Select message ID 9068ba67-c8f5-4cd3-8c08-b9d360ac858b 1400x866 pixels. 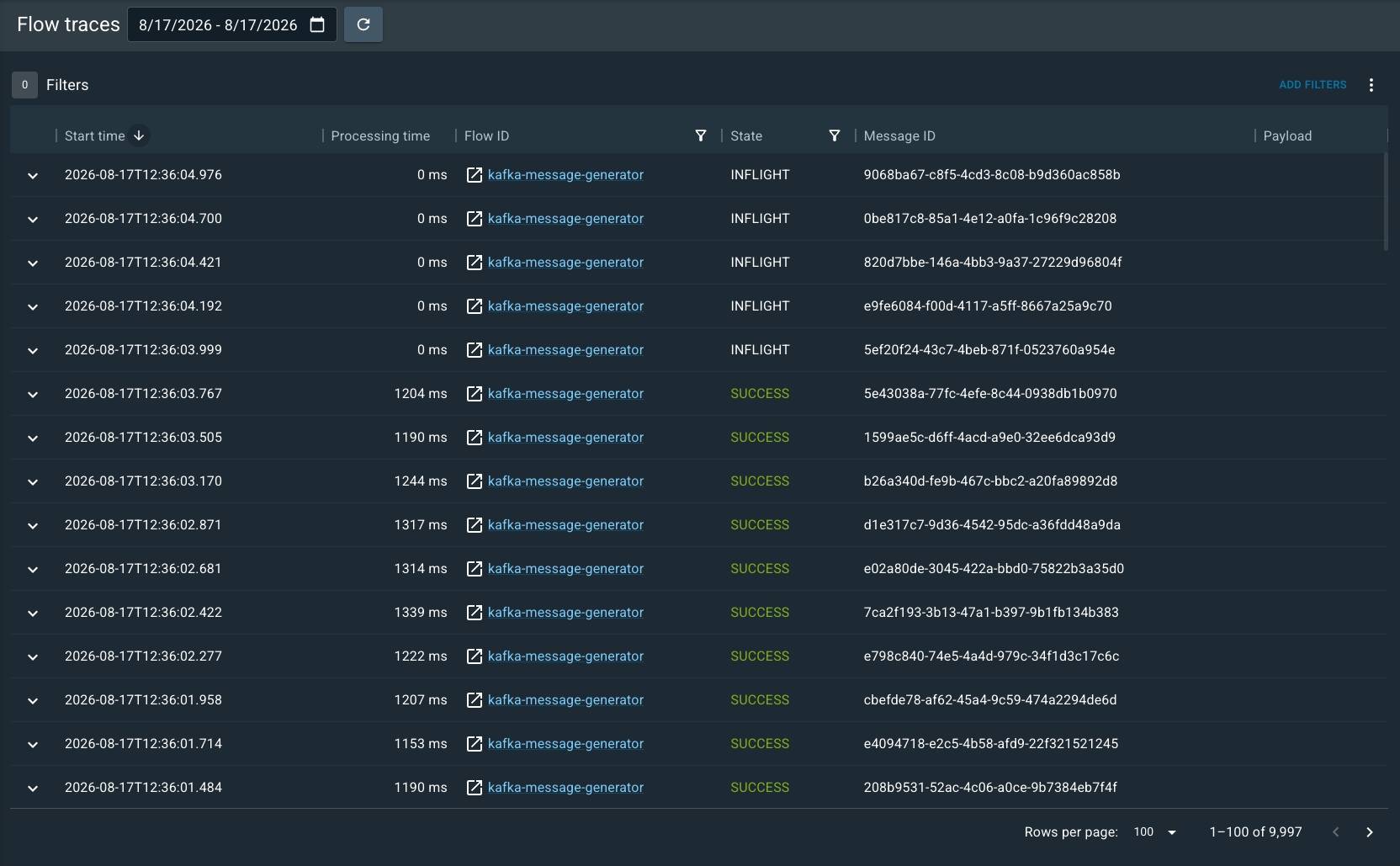point(992,175)
